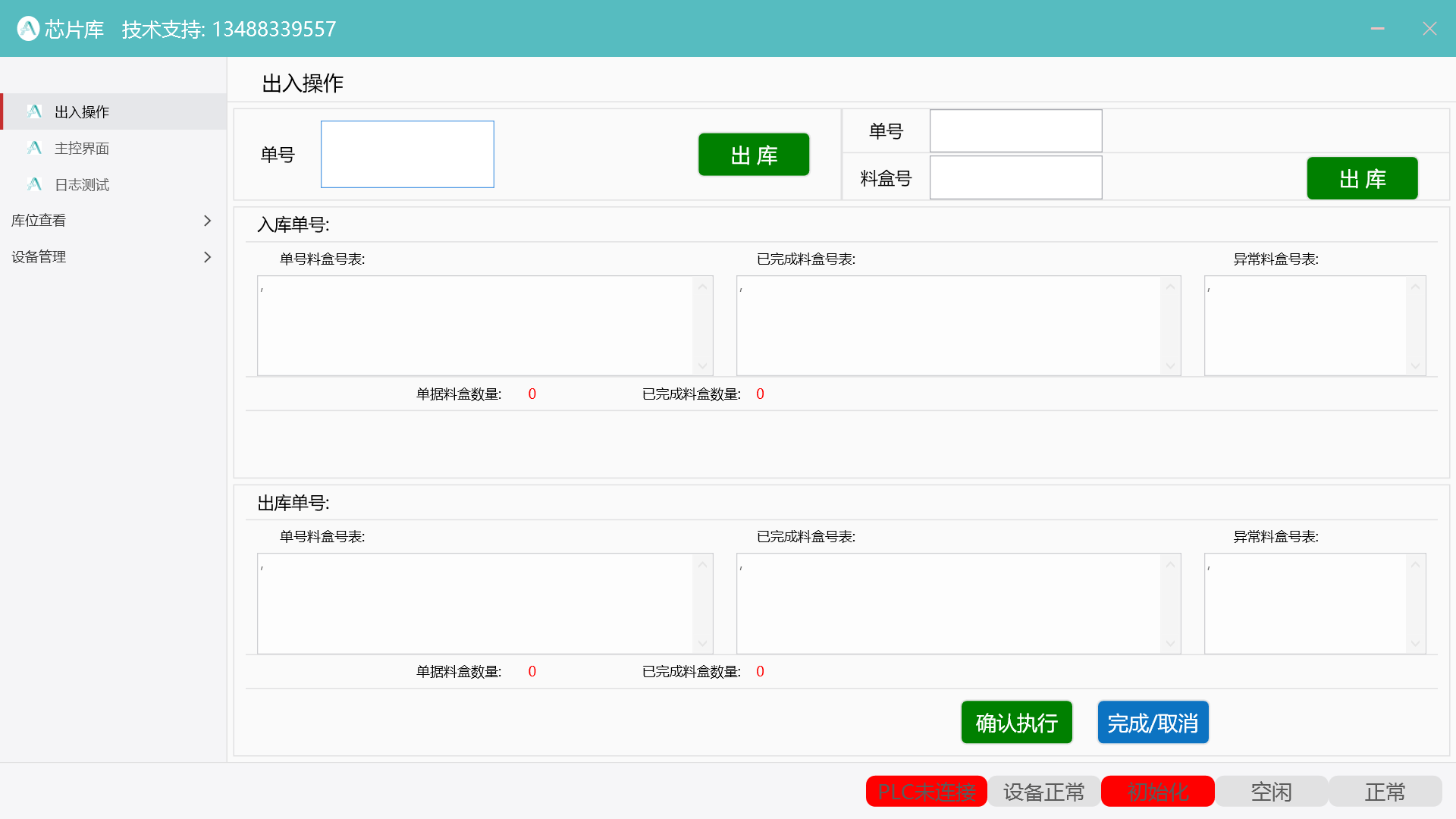Expand the 设备管理 section

point(112,256)
